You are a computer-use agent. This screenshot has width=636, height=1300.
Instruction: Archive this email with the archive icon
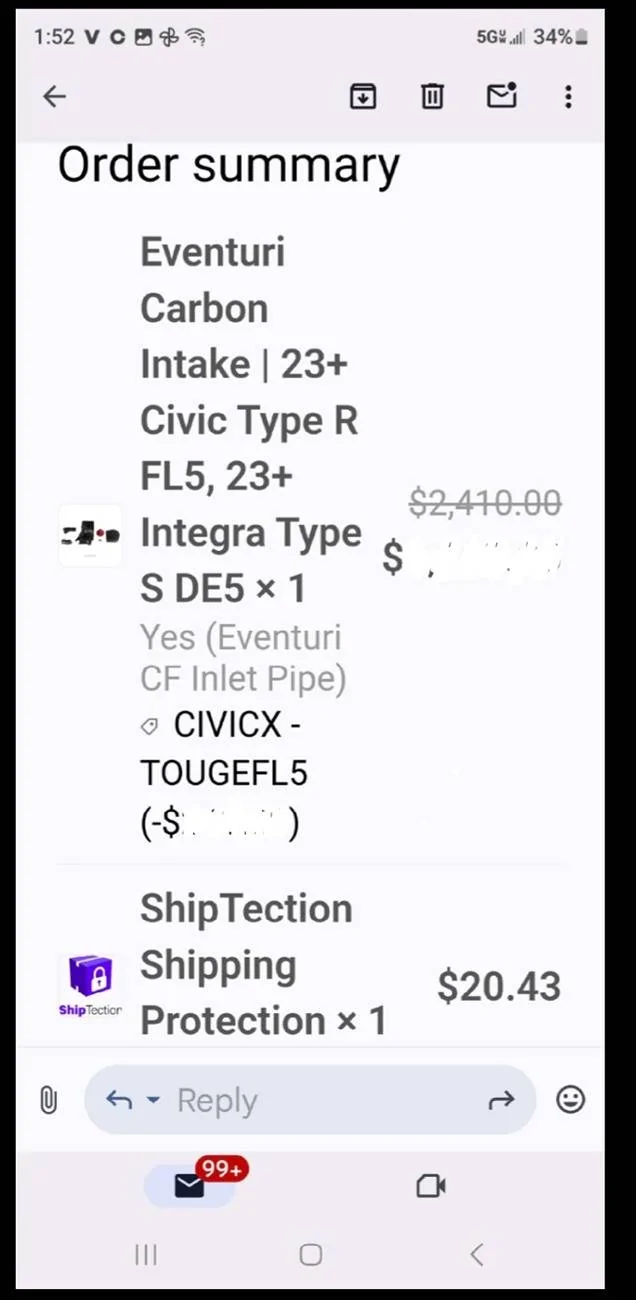pos(363,96)
